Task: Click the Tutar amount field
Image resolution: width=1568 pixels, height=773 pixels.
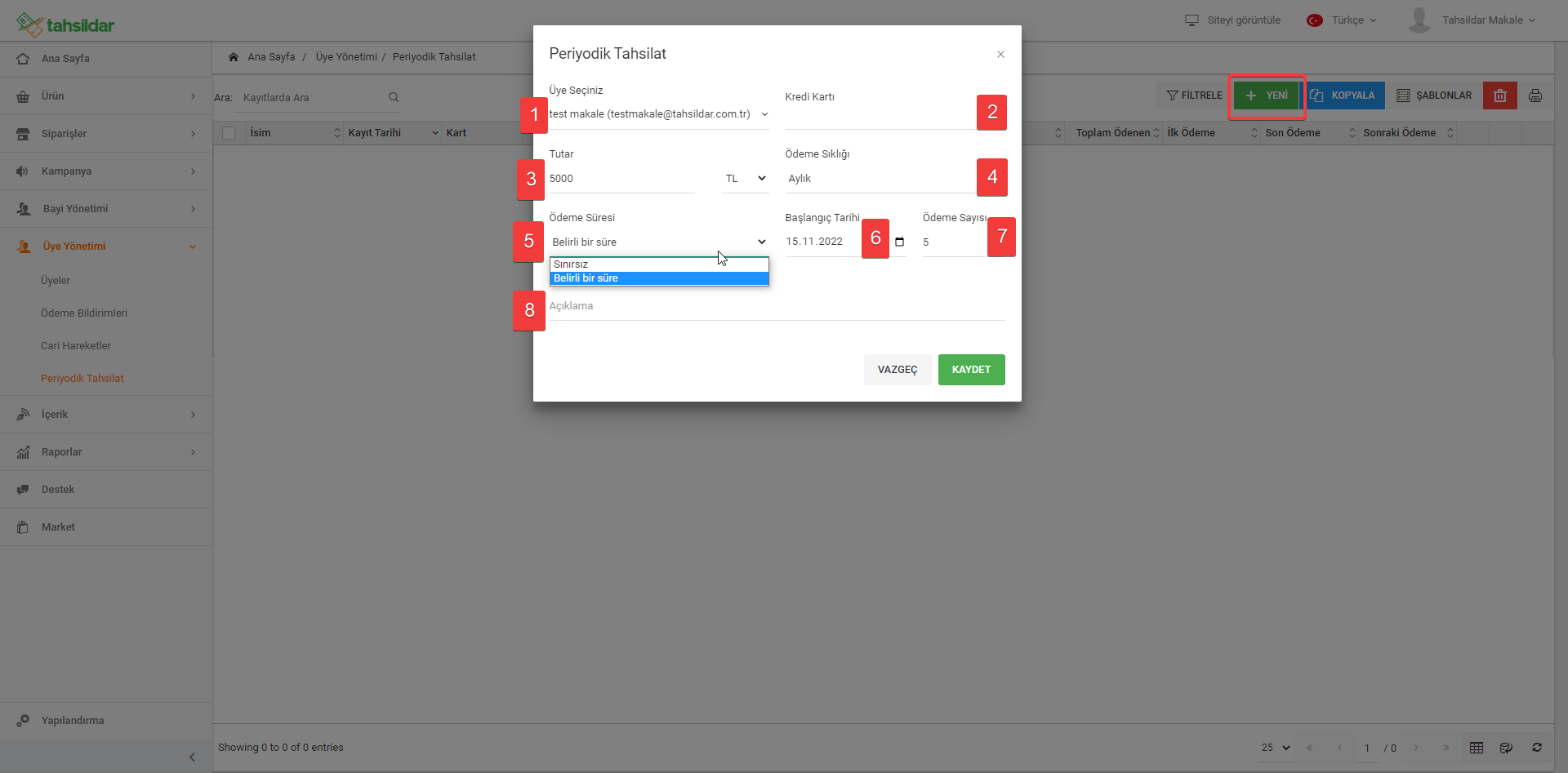Action: click(621, 179)
